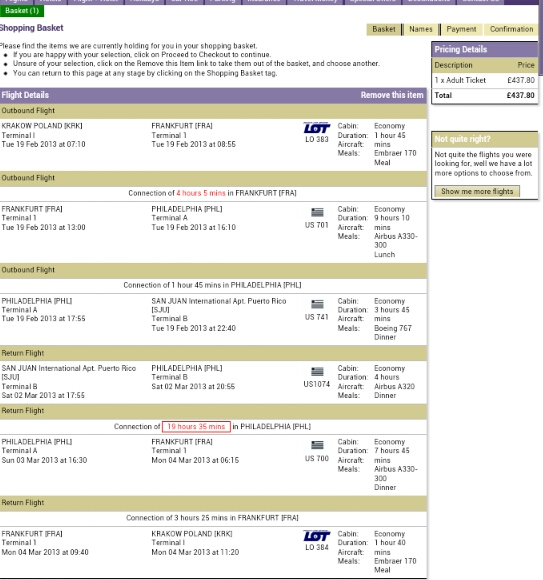
Task: Click the '1 x Adult Ticket' row
Action: 485,80
